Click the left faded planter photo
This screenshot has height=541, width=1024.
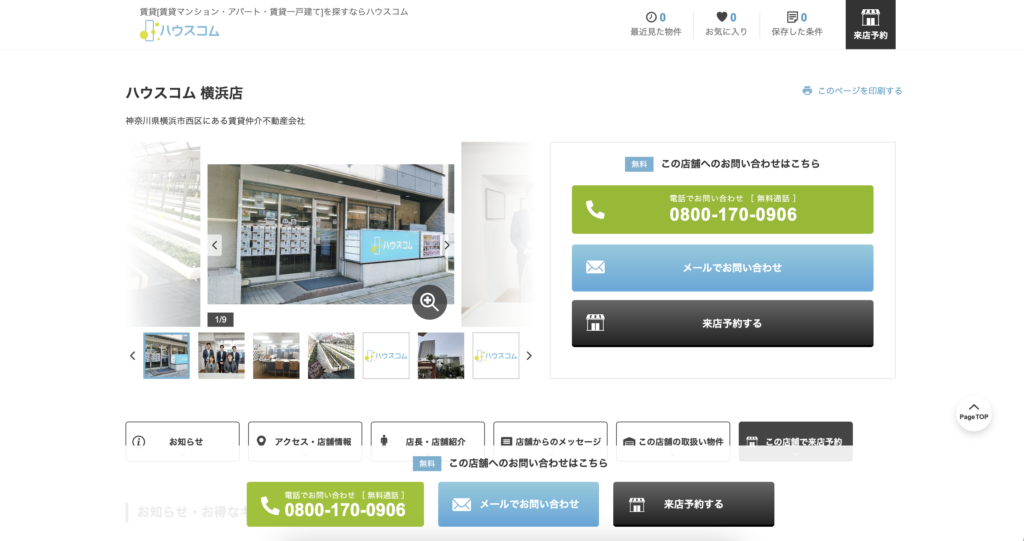pos(163,234)
